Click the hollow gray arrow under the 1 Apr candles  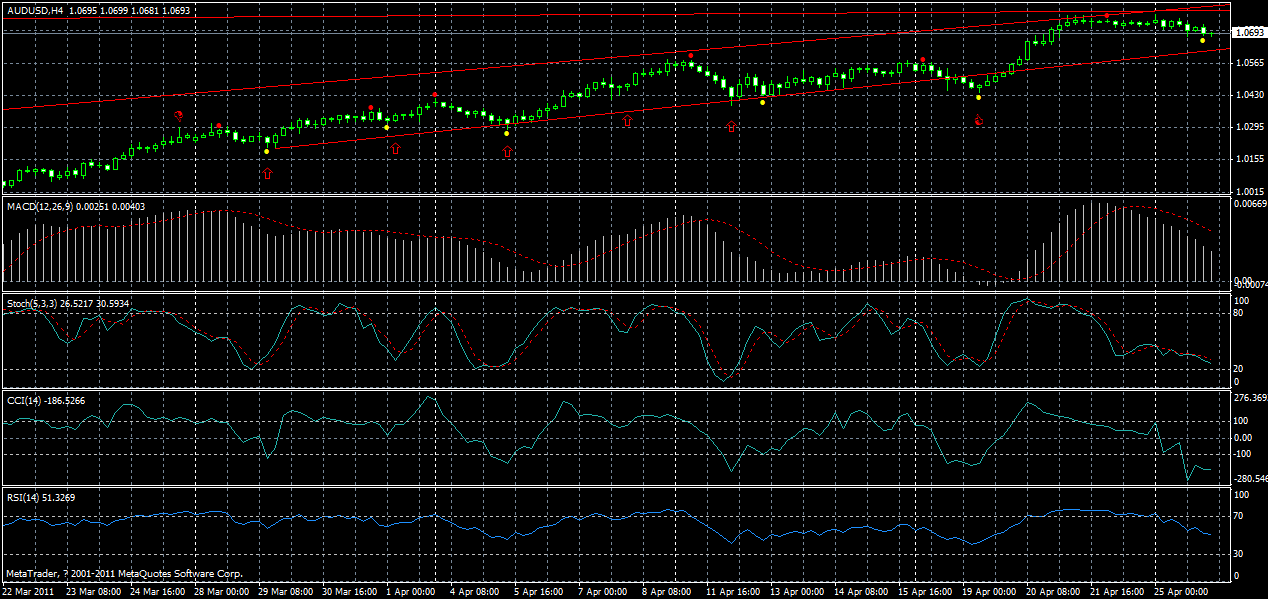[395, 148]
